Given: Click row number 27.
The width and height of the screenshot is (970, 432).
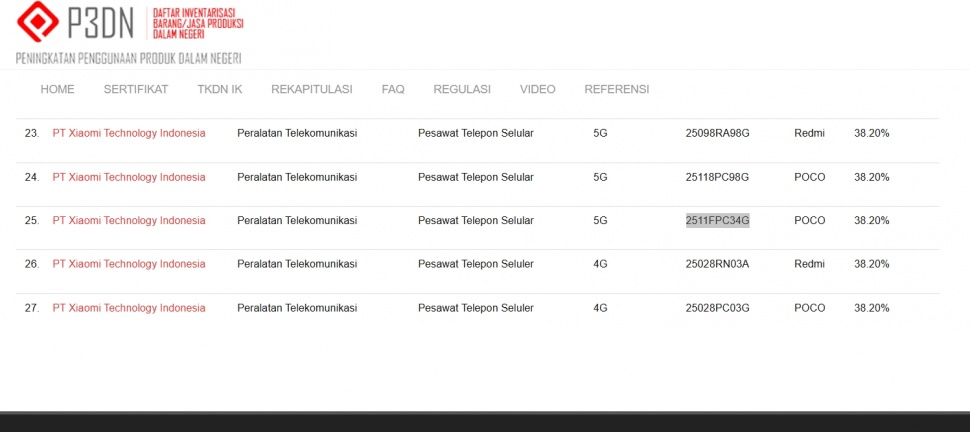Looking at the screenshot, I should (x=32, y=308).
